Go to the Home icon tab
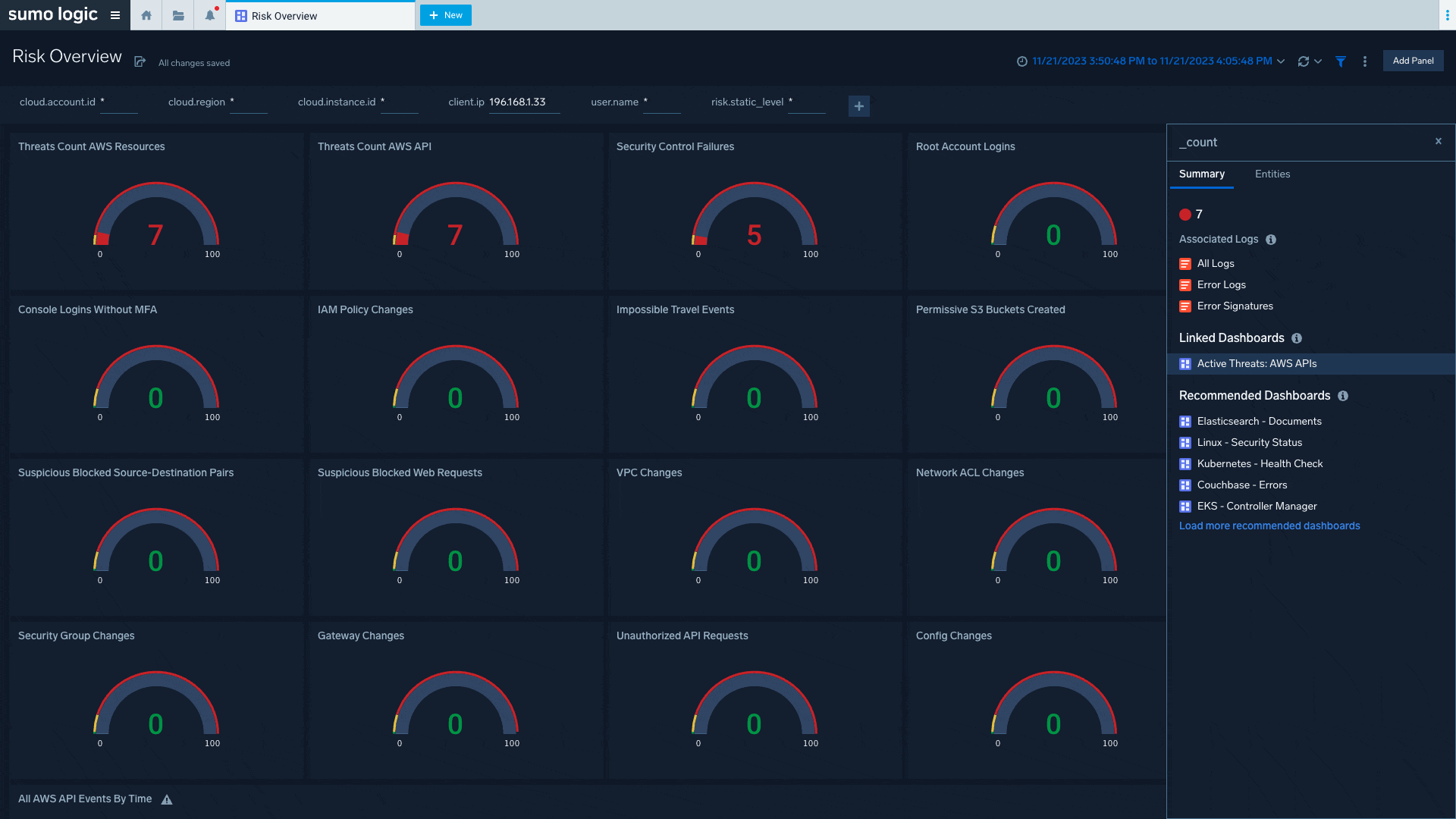Viewport: 1456px width, 819px height. 146,15
